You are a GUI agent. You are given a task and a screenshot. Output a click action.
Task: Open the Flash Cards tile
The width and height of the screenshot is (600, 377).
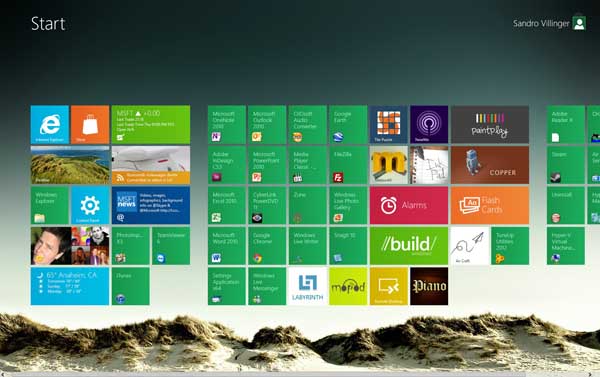[x=490, y=206]
